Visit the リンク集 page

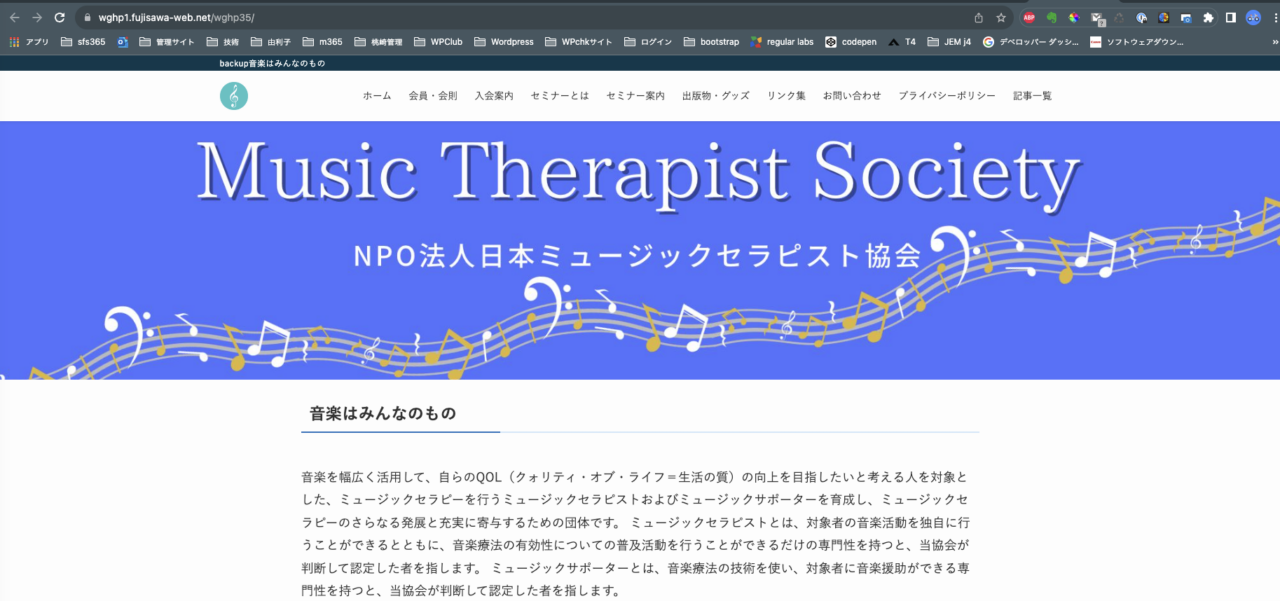tap(786, 96)
